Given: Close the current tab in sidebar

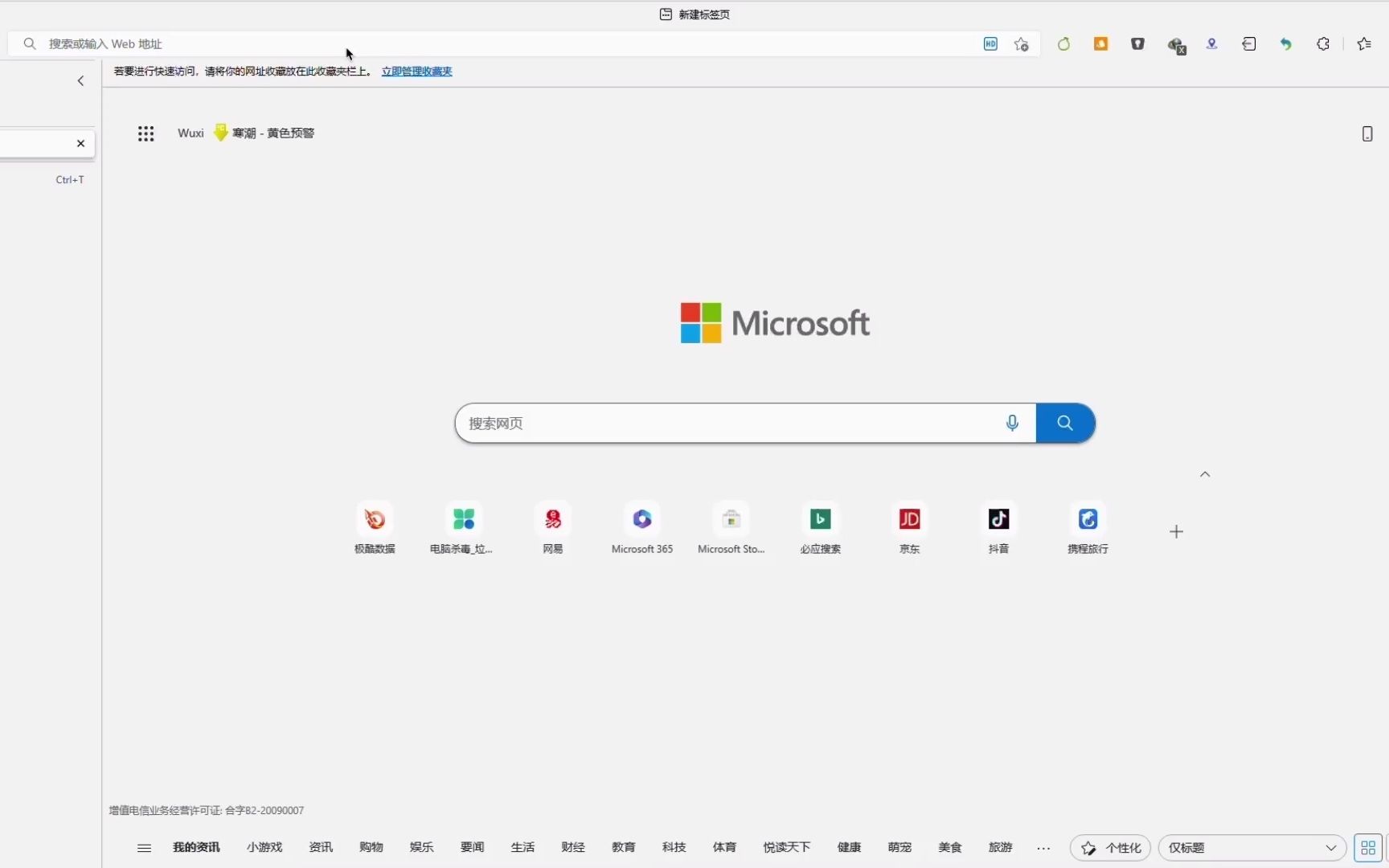Looking at the screenshot, I should coord(80,143).
